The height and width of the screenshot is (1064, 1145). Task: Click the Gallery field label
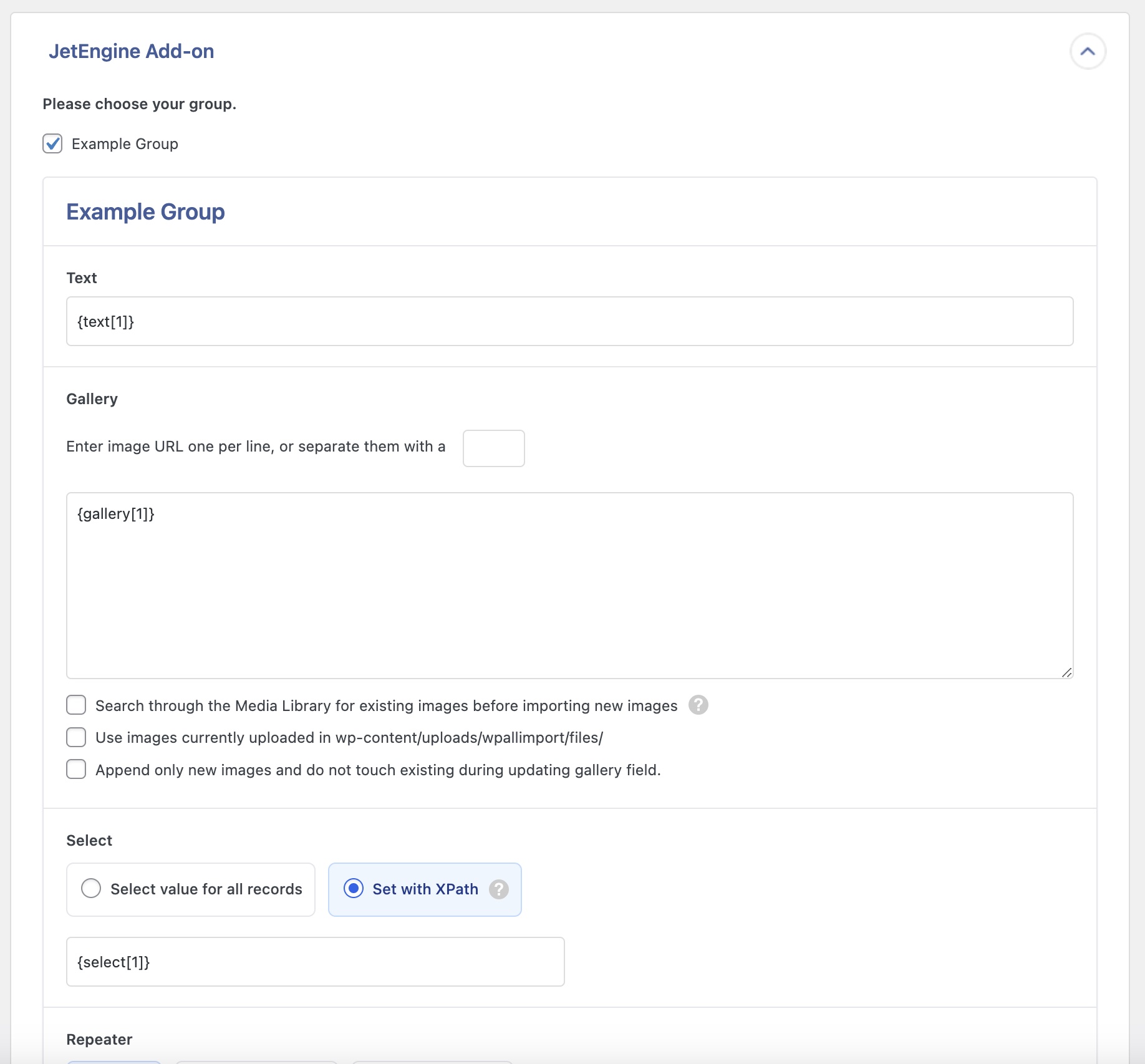[x=92, y=399]
